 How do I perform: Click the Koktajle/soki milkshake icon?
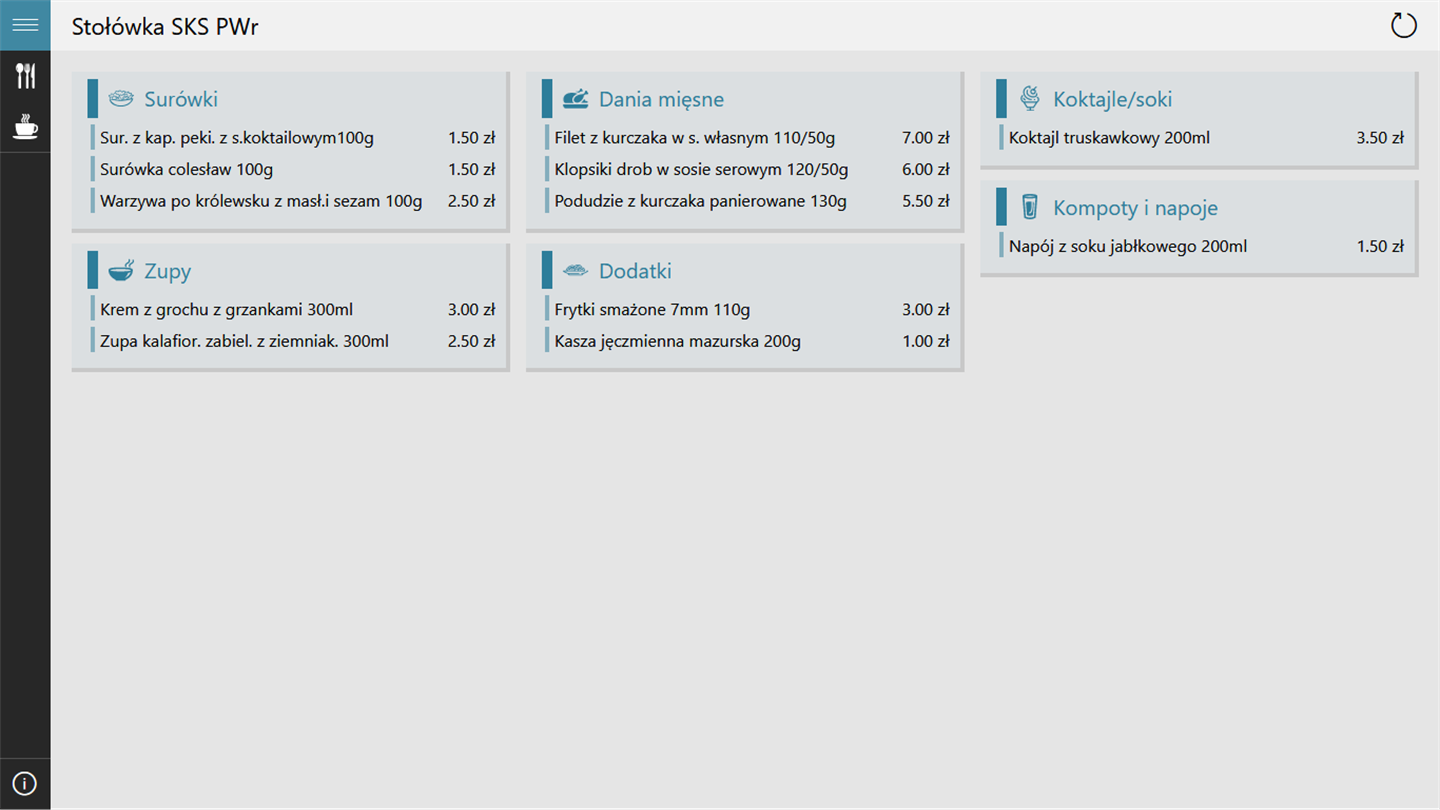1030,98
